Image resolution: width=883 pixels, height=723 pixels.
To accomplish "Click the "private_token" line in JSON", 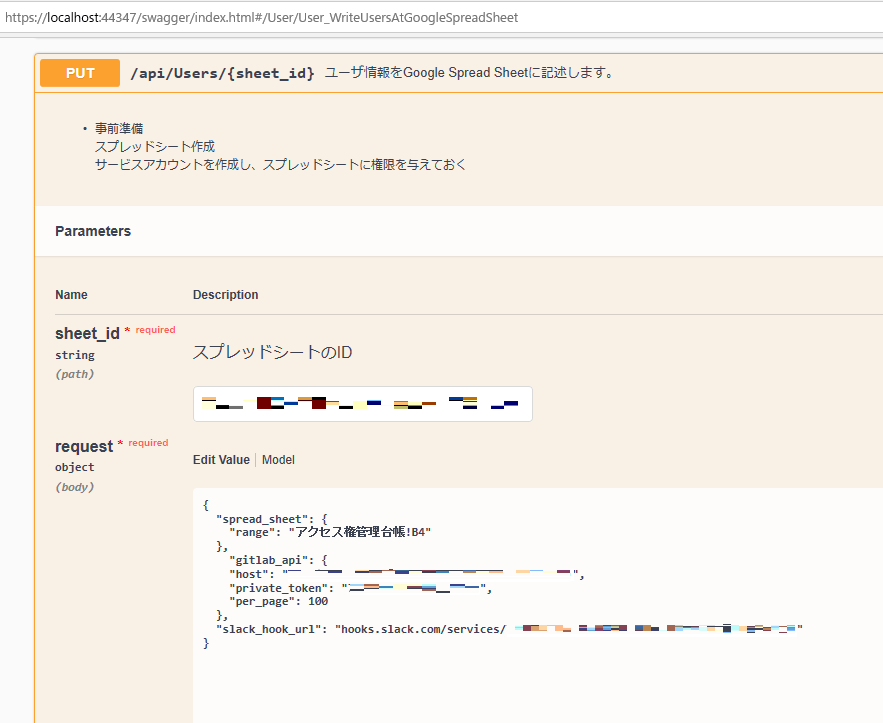I will 360,588.
